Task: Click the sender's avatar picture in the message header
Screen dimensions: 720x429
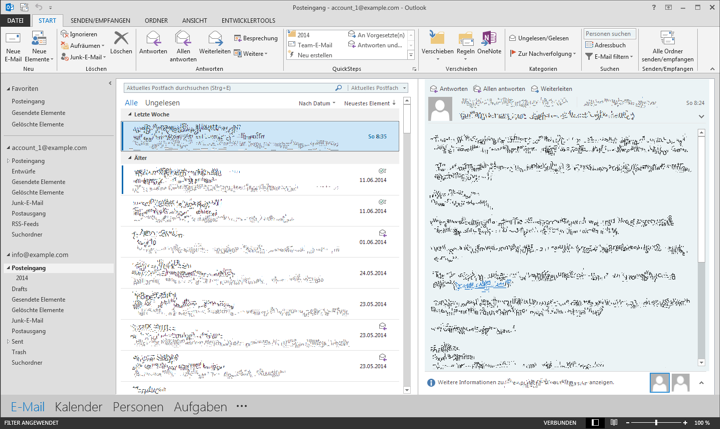Action: tap(440, 109)
